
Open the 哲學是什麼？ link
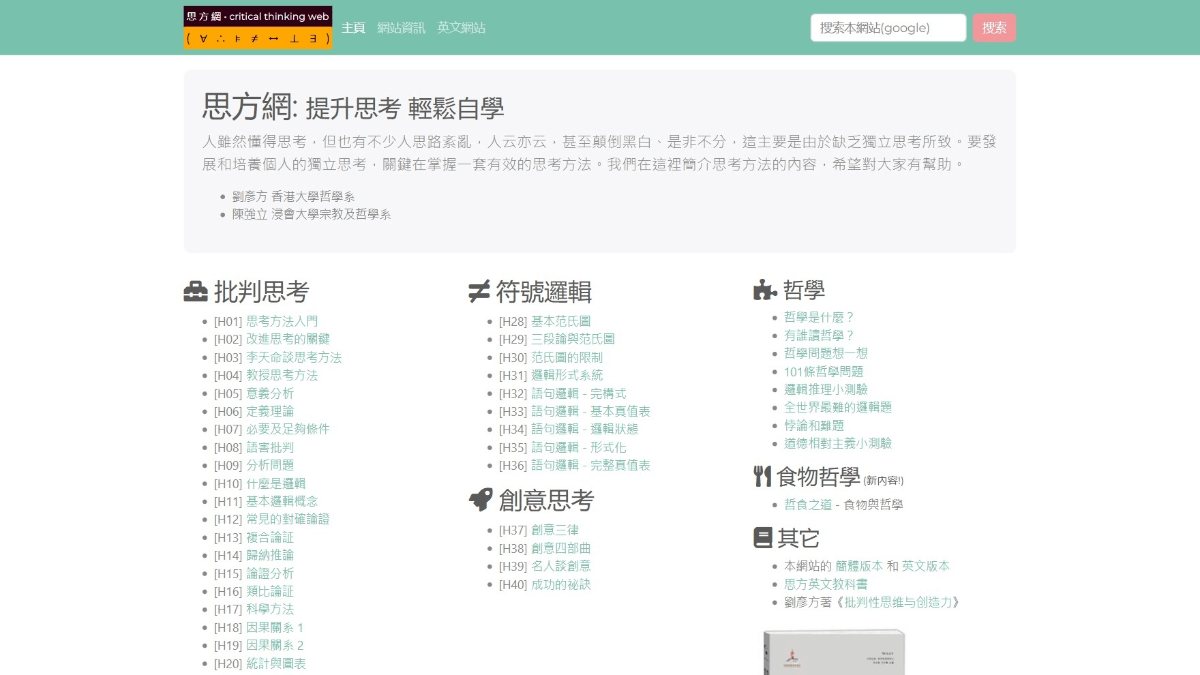[x=819, y=318]
